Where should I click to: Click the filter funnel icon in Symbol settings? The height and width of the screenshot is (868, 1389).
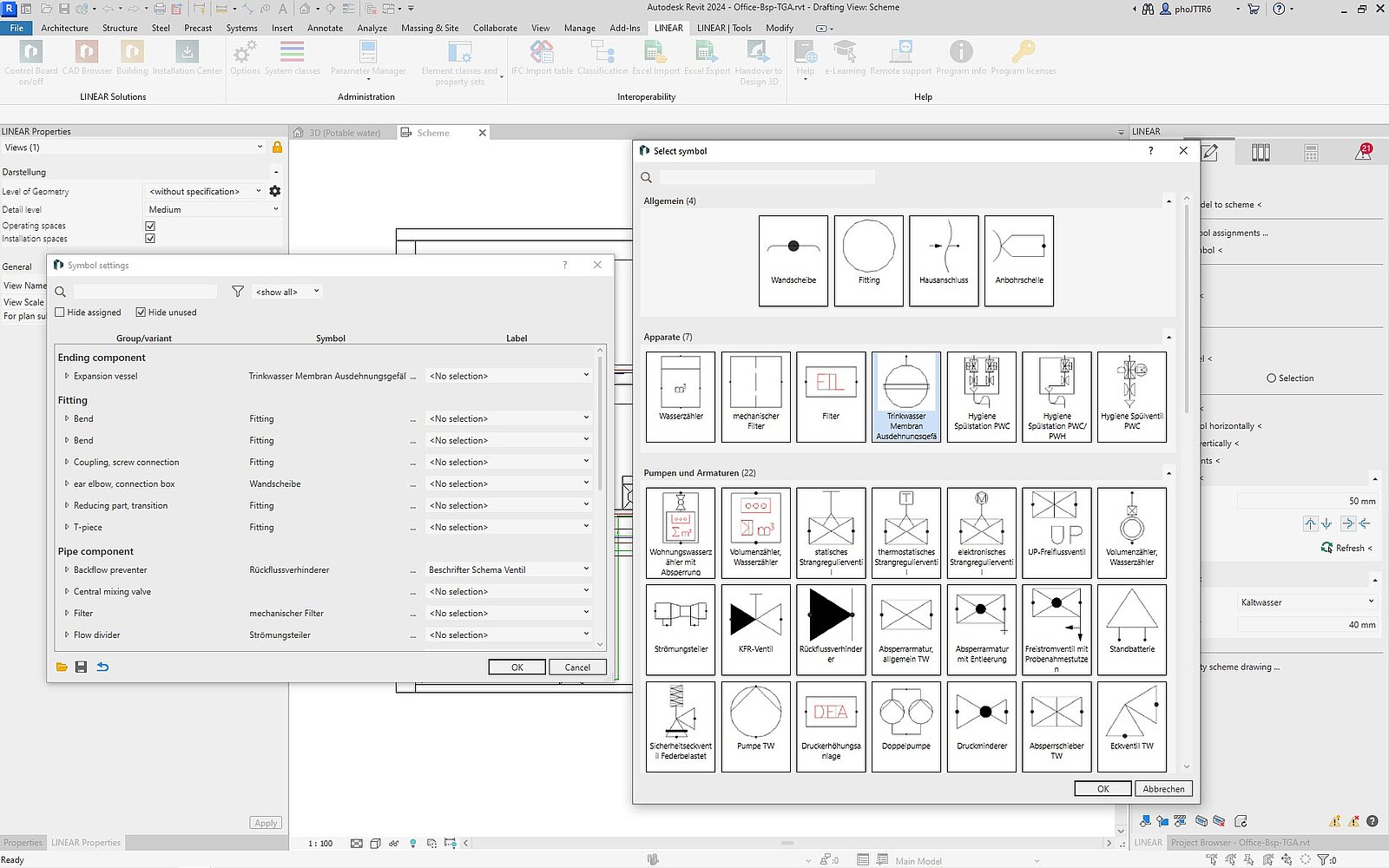pos(238,292)
